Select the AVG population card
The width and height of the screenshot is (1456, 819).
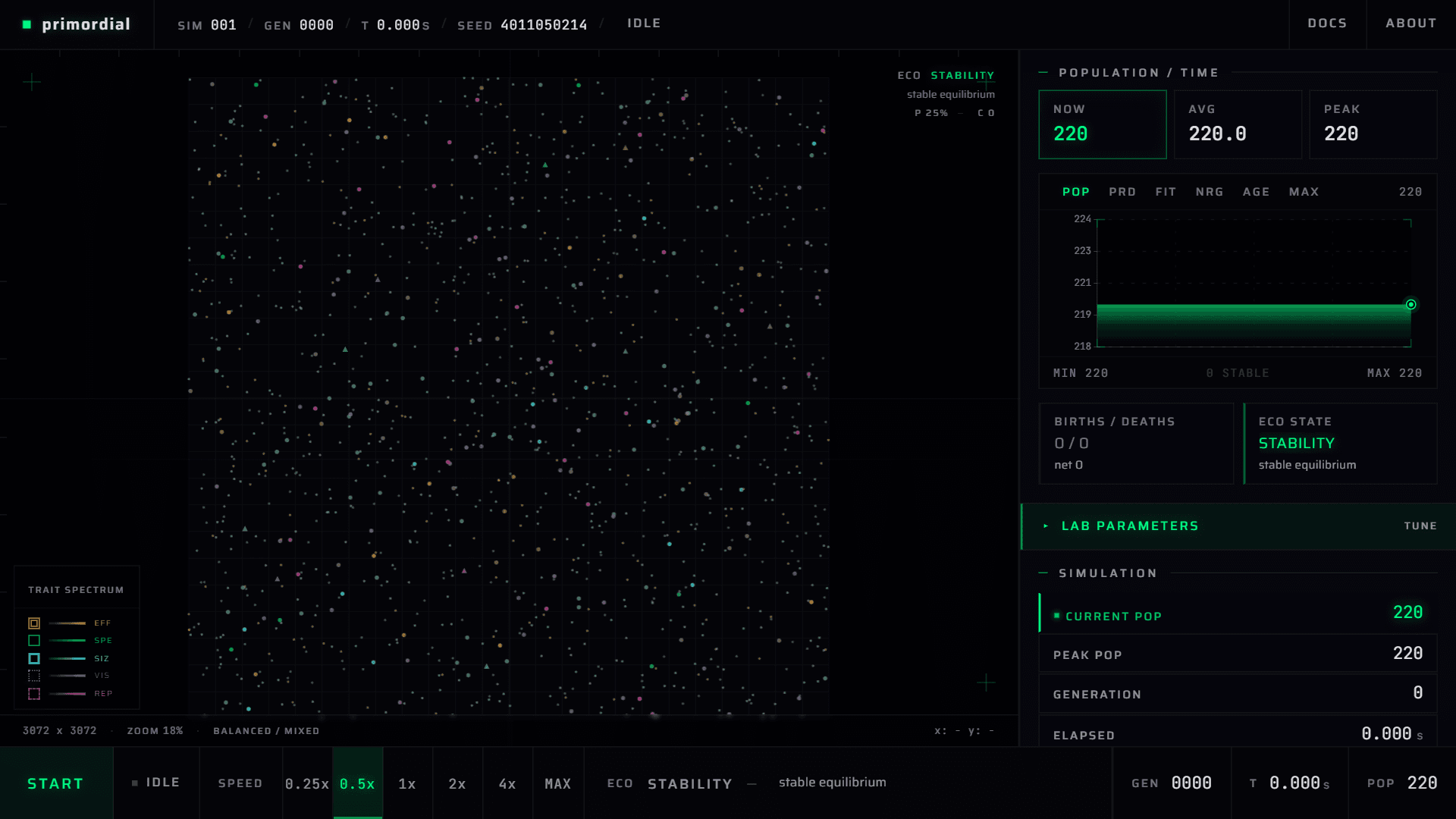point(1238,124)
